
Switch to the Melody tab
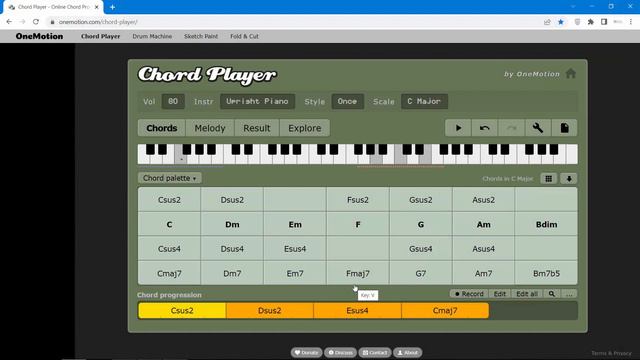(210, 128)
